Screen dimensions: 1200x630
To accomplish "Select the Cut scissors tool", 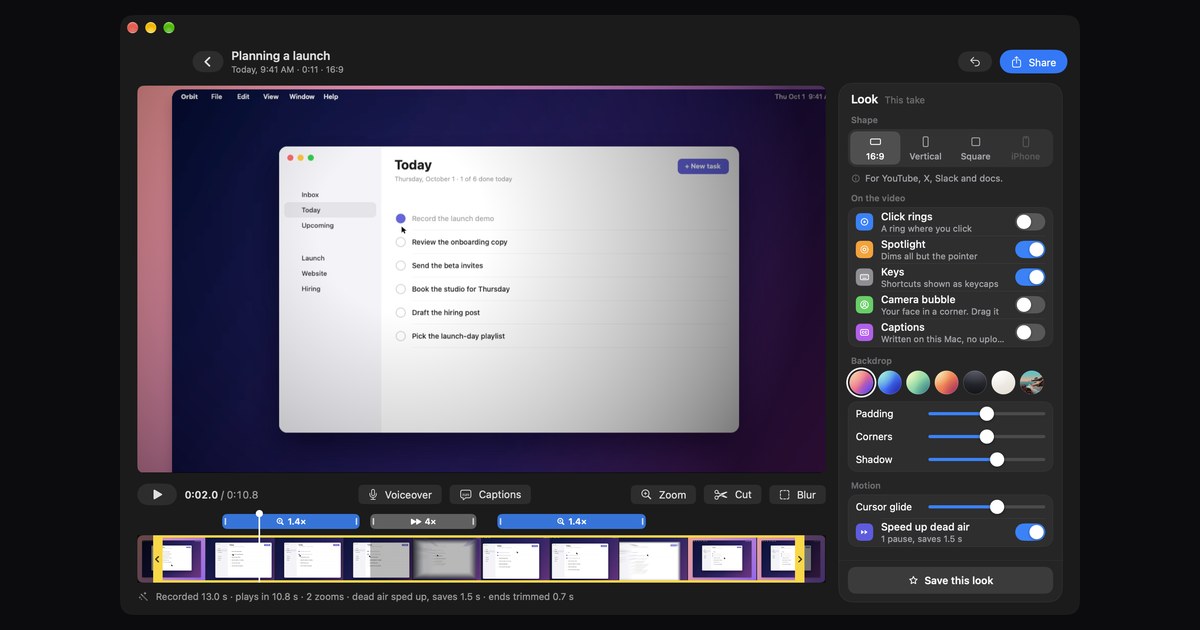I will coord(733,494).
